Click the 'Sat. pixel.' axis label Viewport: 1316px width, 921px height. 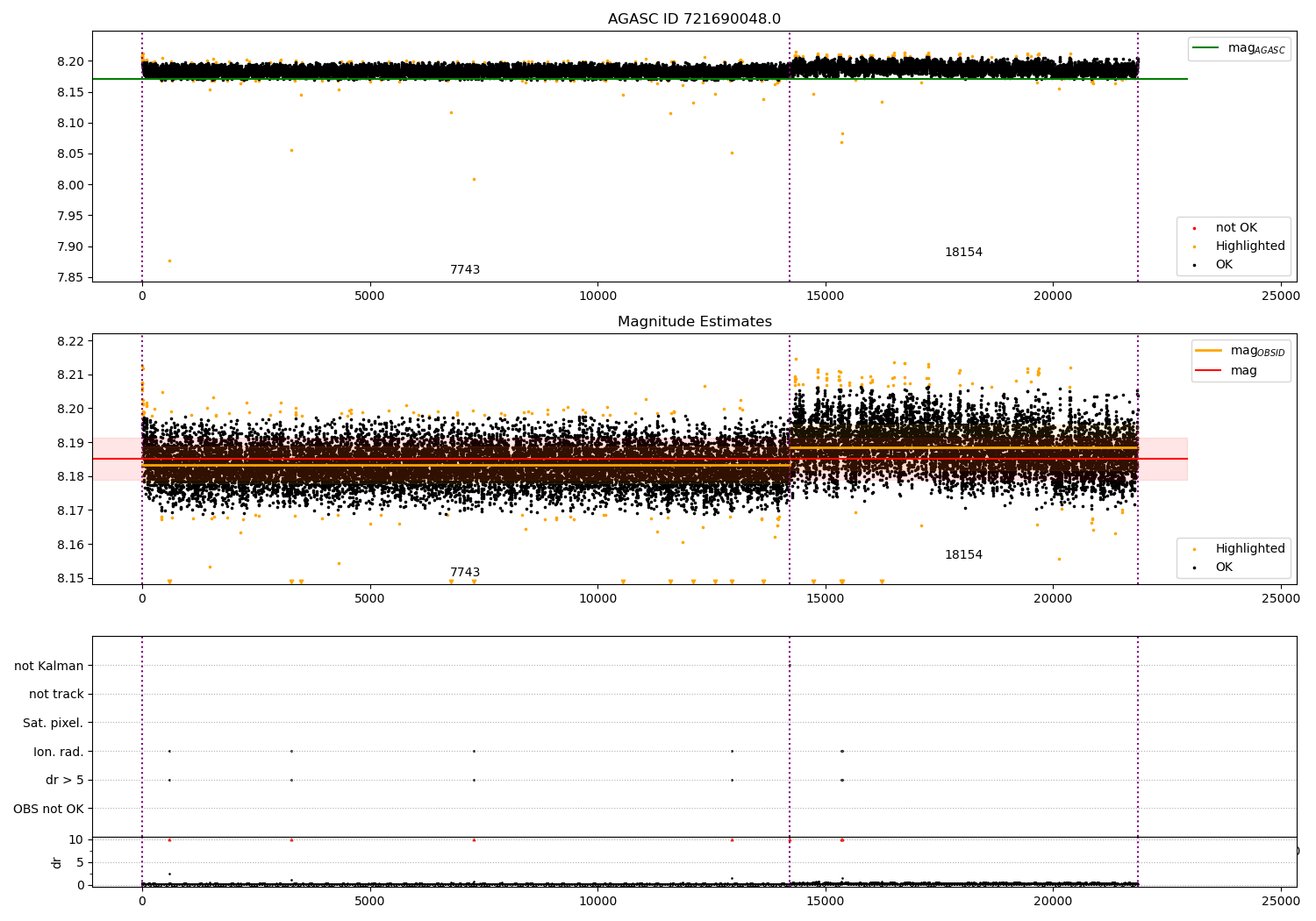click(54, 724)
